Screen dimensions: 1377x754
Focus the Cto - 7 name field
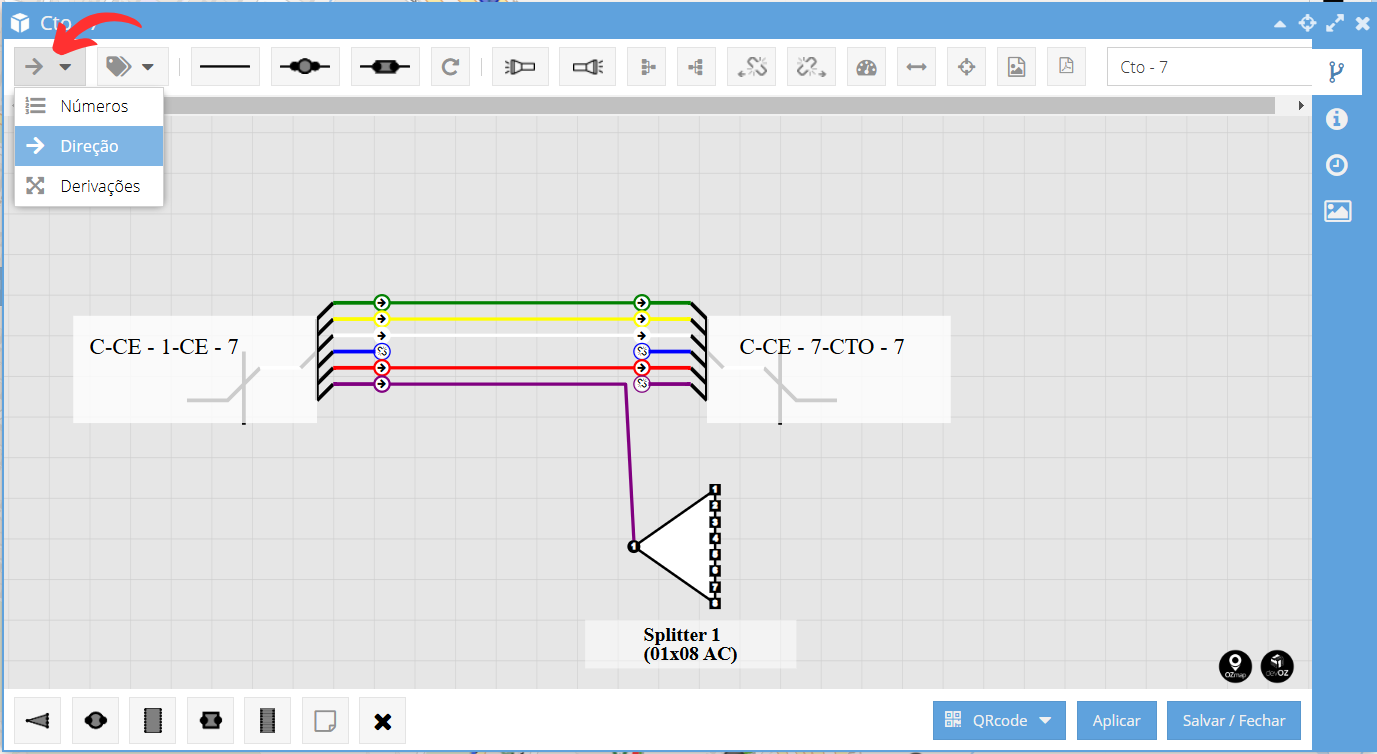coord(1209,67)
